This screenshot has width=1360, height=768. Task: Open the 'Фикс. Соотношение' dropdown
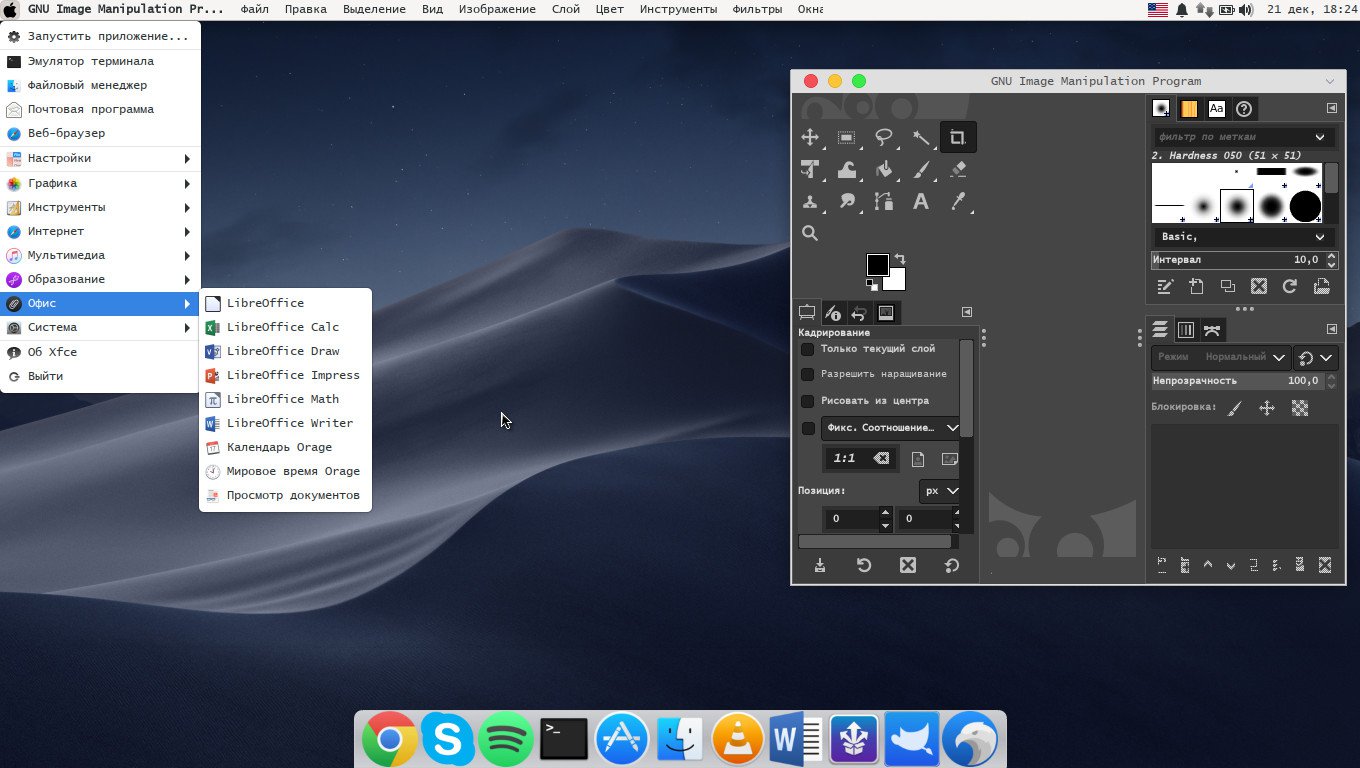(x=891, y=428)
